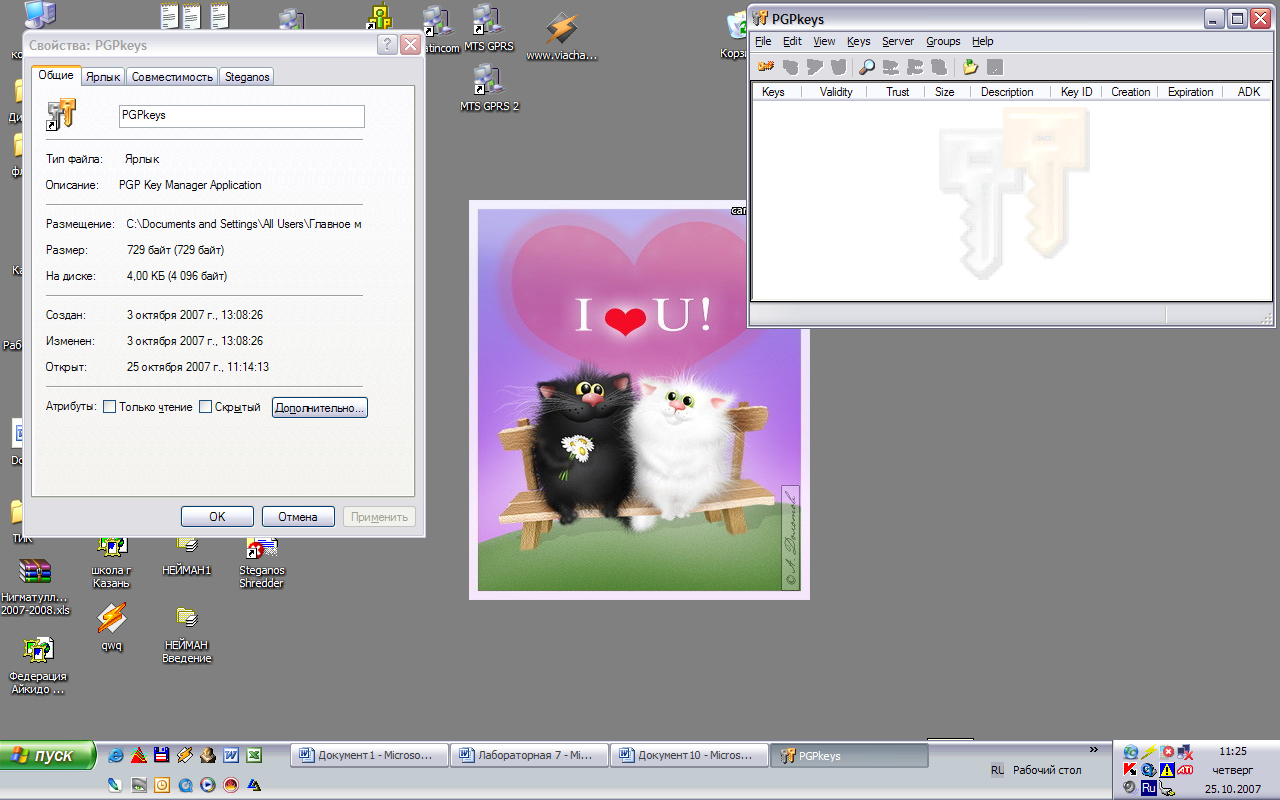
Task: Open the Help menu in PGPkeys
Action: tap(983, 41)
